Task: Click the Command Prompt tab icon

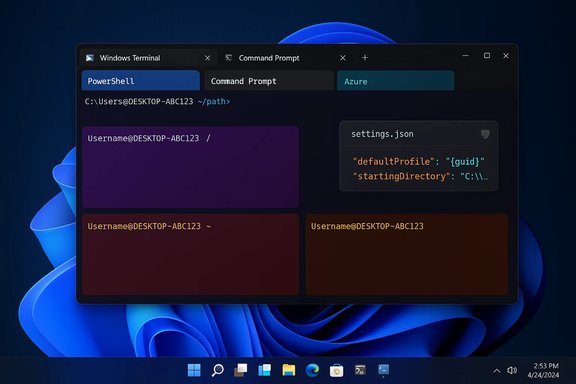Action: 228,58
